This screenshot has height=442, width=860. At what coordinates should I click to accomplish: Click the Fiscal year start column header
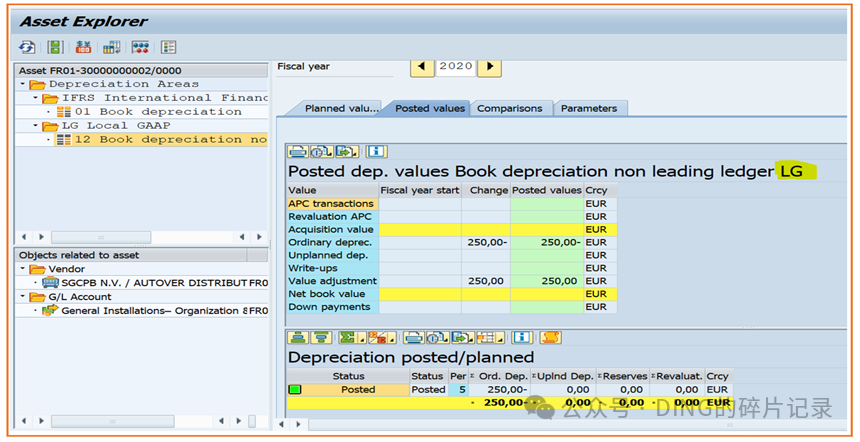click(420, 190)
